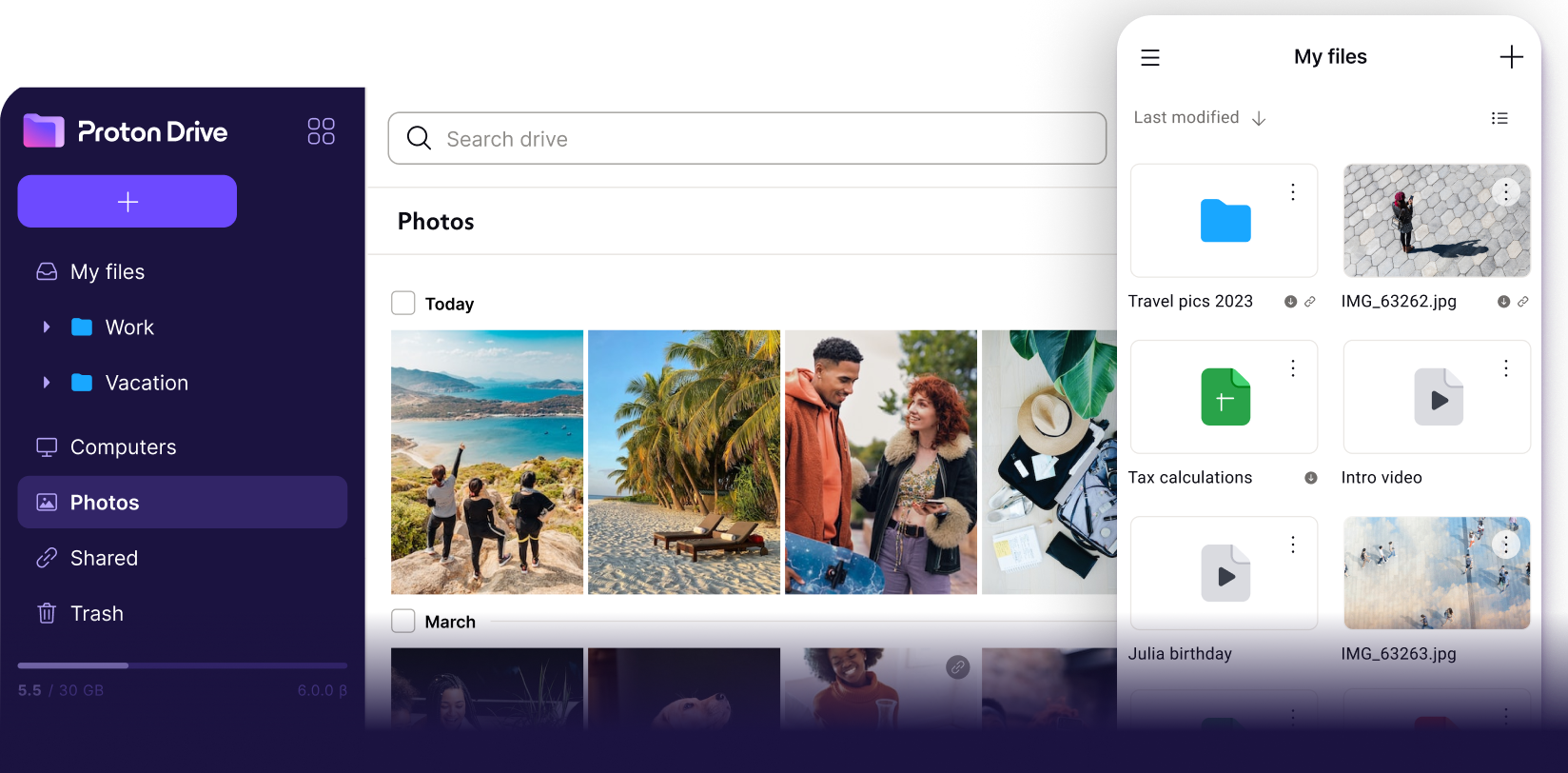
Task: Click link icon next to Travel pics 2023
Action: tap(1310, 302)
